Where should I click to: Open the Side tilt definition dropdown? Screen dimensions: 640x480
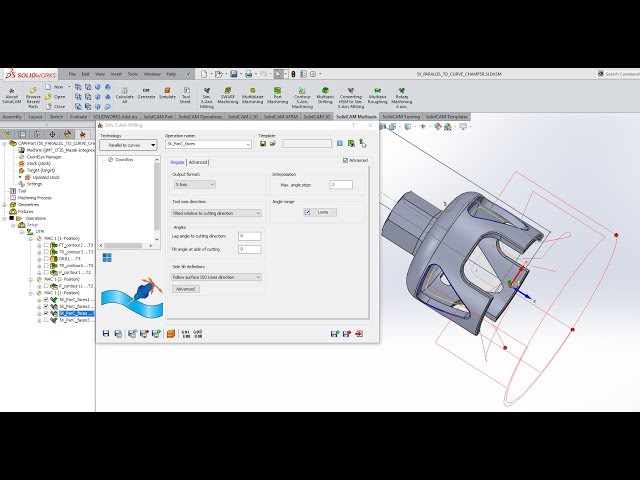coord(216,277)
